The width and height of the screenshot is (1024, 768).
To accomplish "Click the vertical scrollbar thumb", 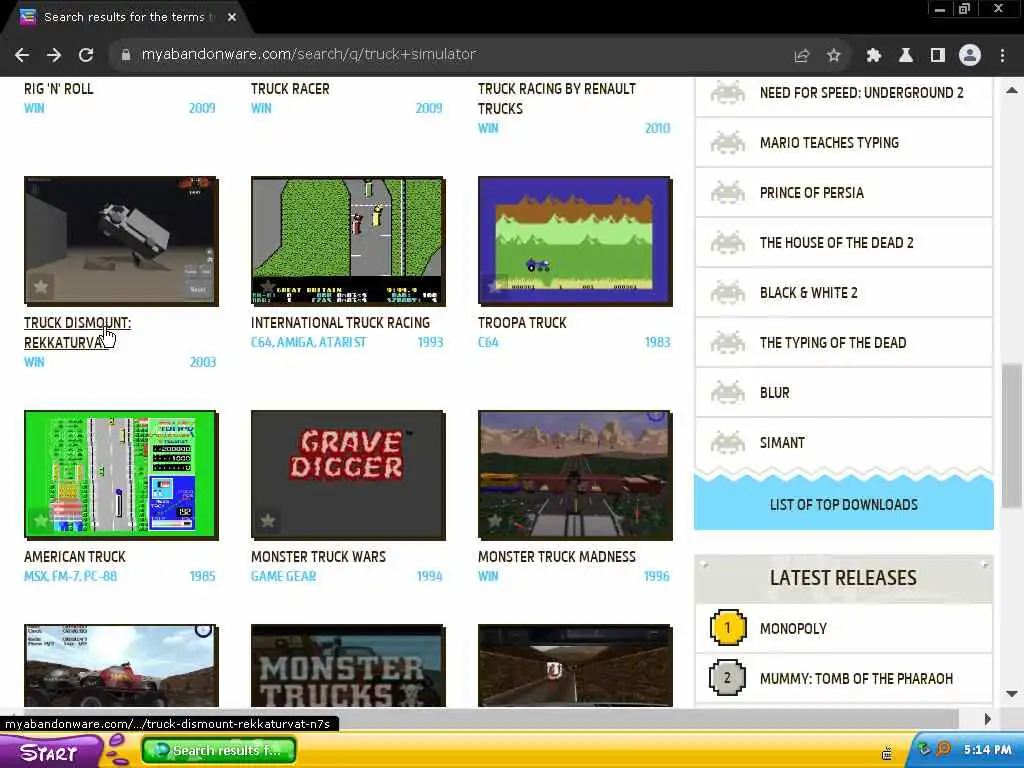I will [x=1012, y=436].
